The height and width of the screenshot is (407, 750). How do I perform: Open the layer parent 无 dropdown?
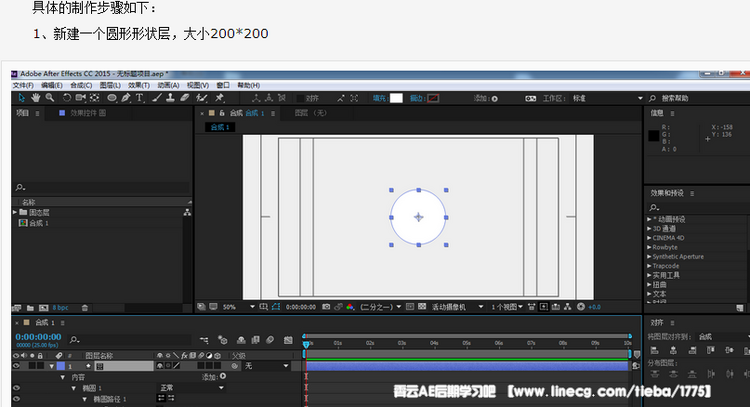click(267, 366)
